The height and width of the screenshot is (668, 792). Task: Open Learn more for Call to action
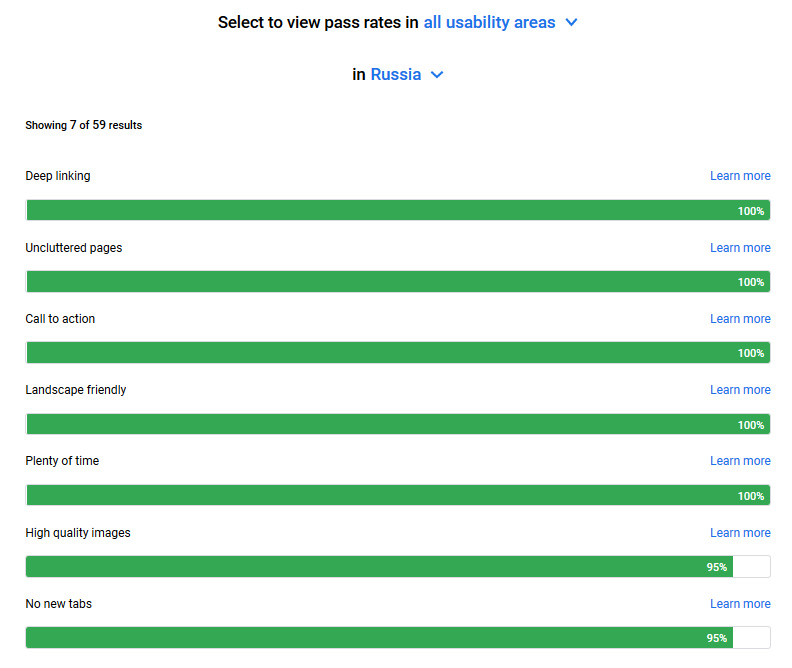740,319
